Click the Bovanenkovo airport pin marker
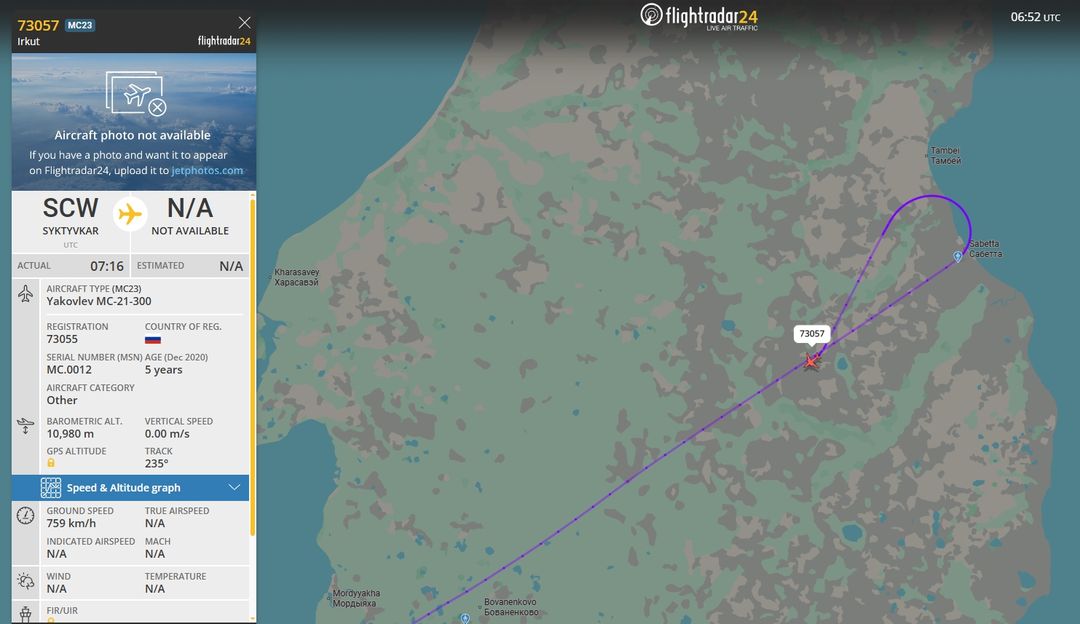The image size is (1080, 624). 466,618
